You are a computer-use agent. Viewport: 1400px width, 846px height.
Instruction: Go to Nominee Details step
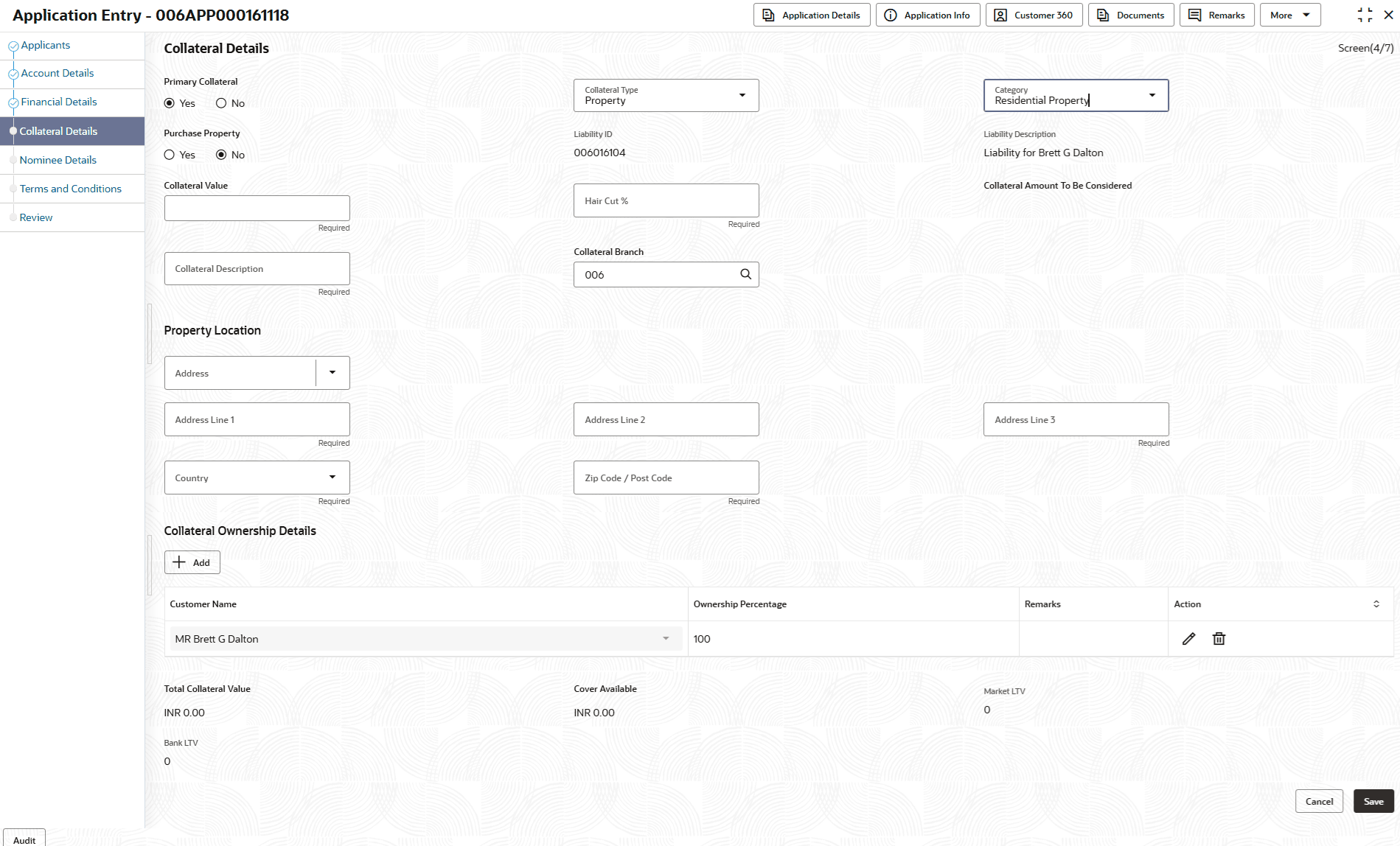point(58,160)
